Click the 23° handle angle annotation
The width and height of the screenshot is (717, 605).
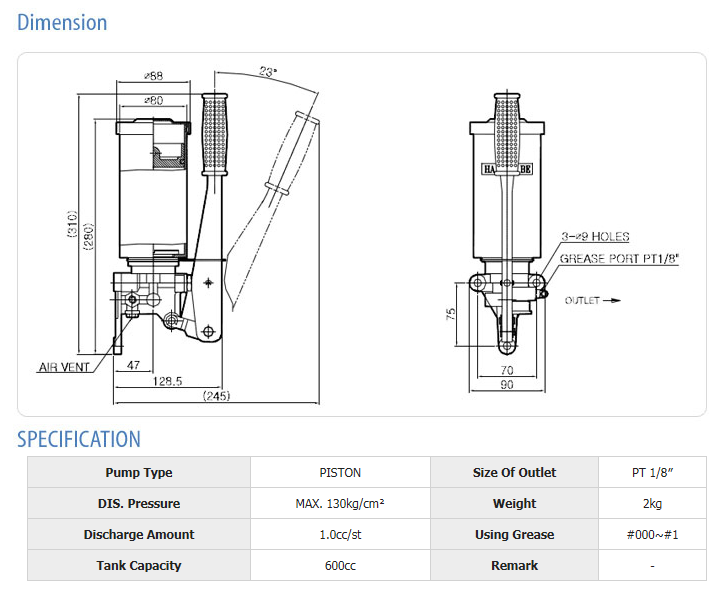pos(267,72)
